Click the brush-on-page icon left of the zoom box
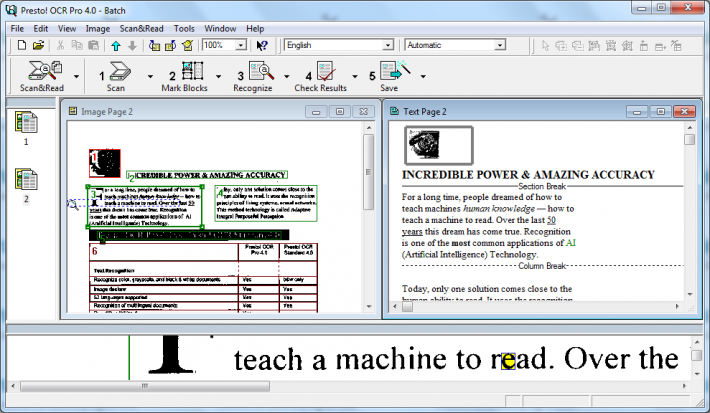710x413 pixels. coord(187,46)
